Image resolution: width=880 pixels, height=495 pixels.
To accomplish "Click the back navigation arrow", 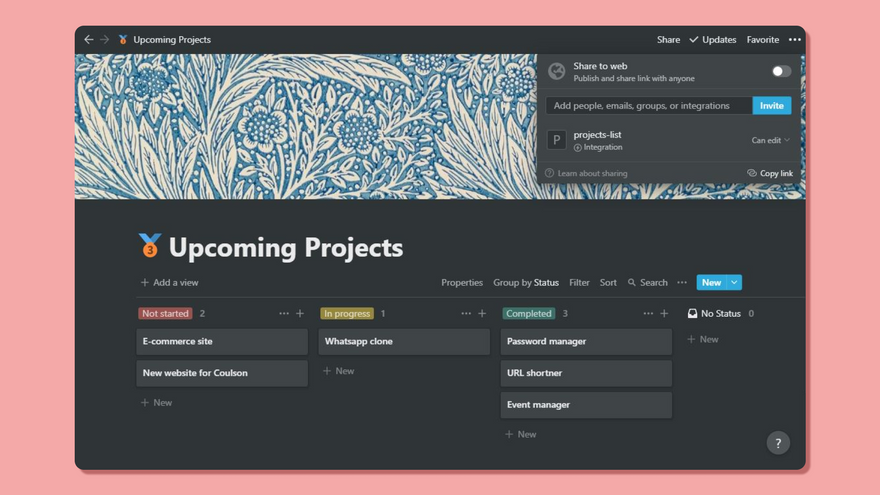I will pos(88,40).
